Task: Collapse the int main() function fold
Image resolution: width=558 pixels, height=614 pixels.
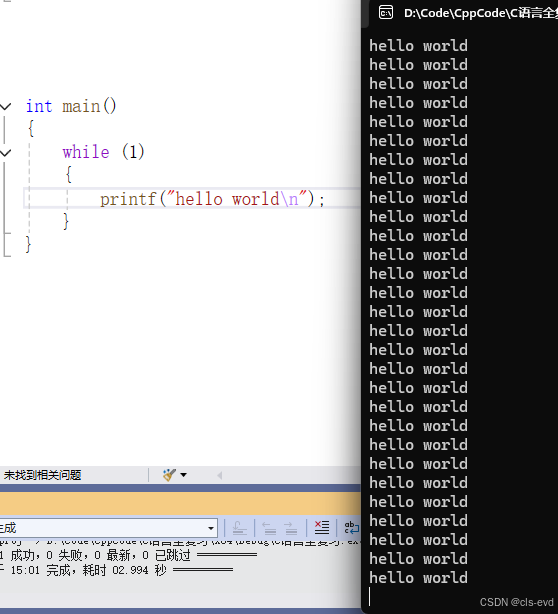Action: click(x=5, y=106)
